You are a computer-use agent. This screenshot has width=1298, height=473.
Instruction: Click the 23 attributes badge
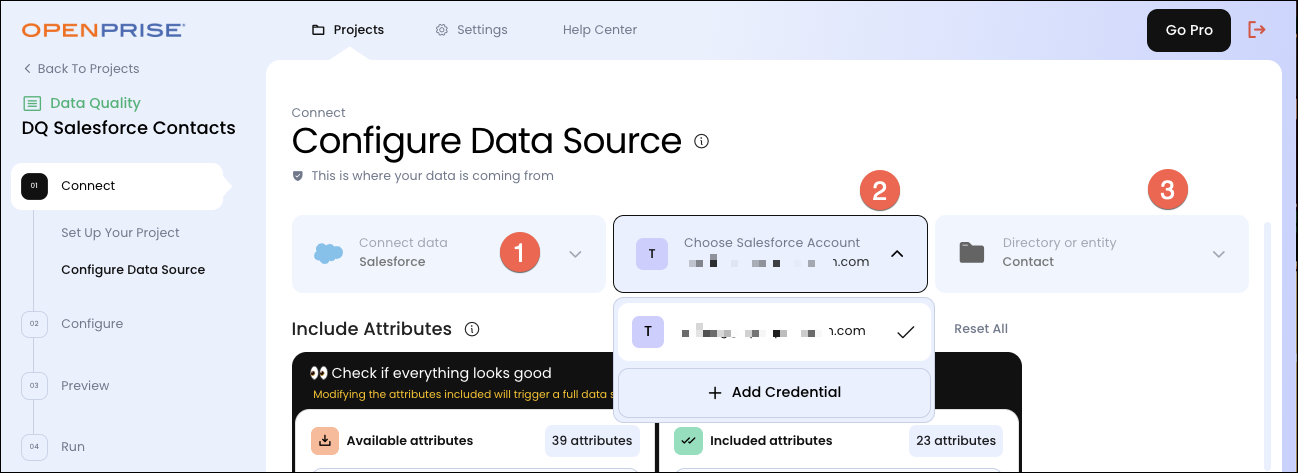[956, 440]
